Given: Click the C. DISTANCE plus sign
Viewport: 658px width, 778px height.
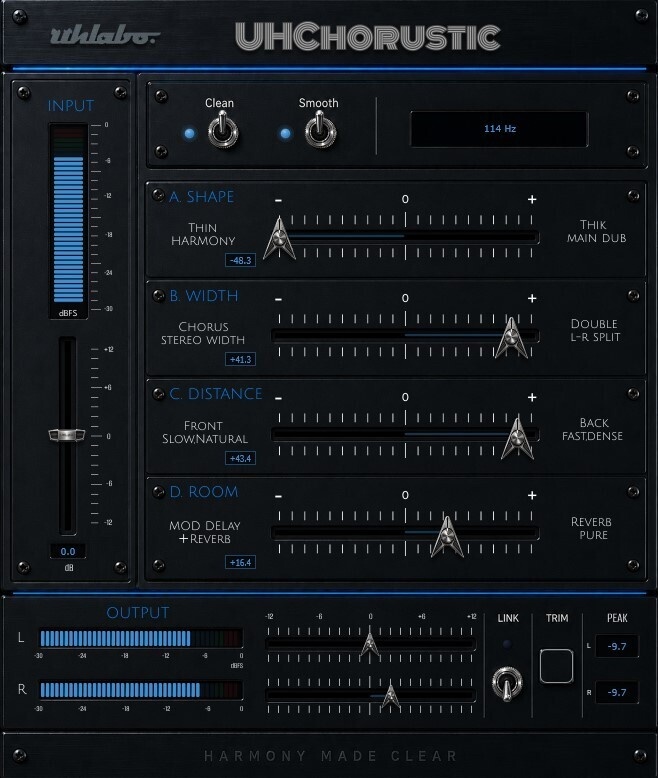Looking at the screenshot, I should click(x=532, y=397).
